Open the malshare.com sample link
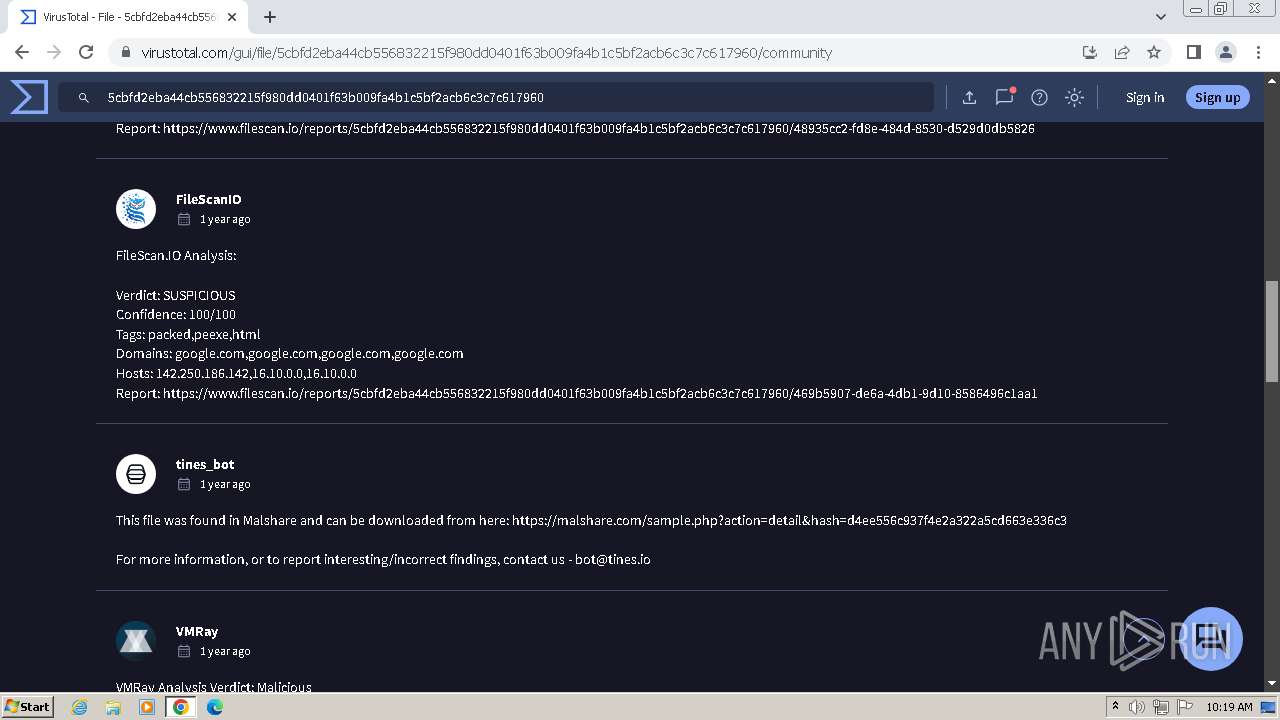This screenshot has height=720, width=1280. tap(789, 520)
